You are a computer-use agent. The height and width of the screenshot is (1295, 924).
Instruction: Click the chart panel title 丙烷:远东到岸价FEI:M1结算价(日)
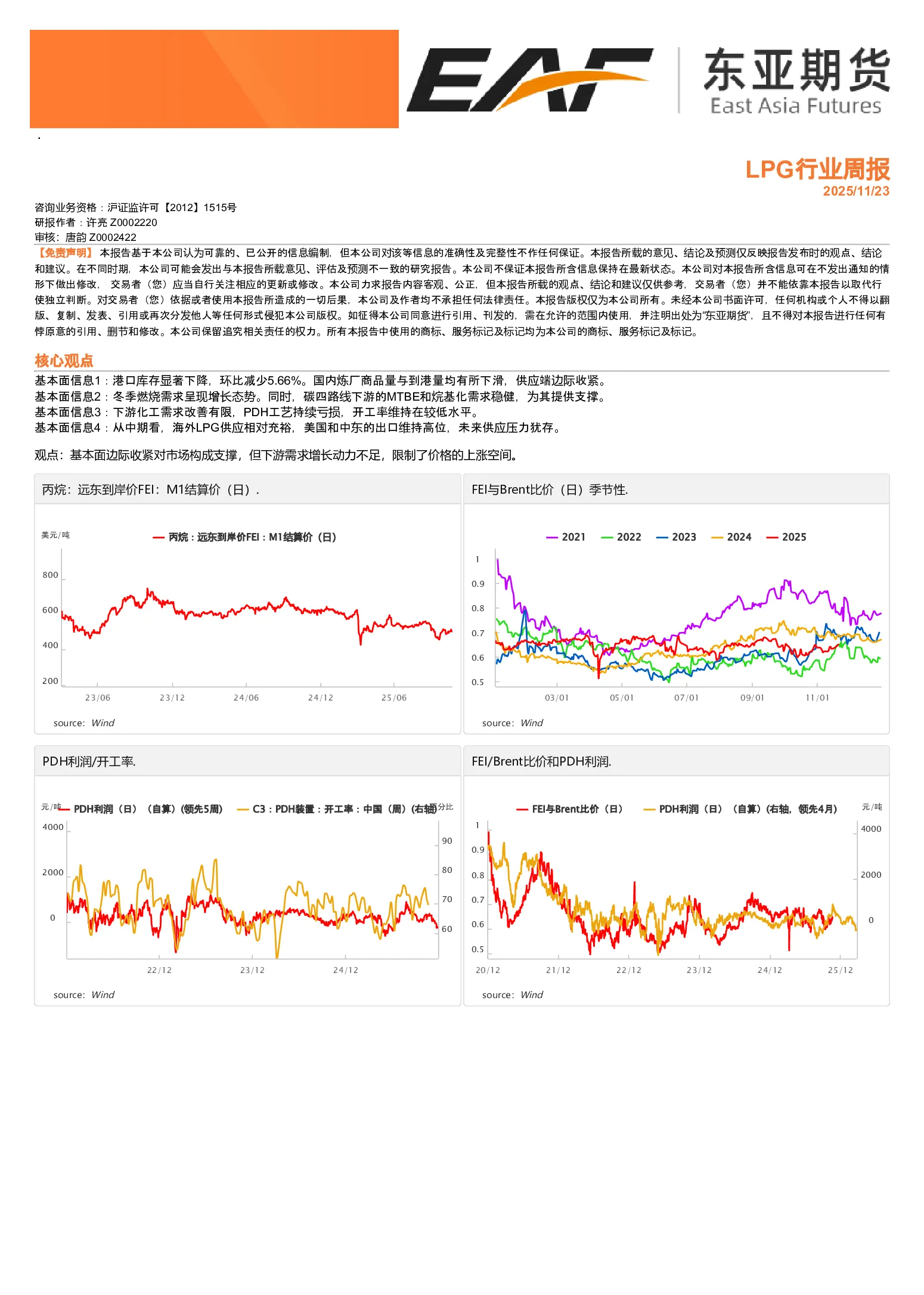coord(151,490)
